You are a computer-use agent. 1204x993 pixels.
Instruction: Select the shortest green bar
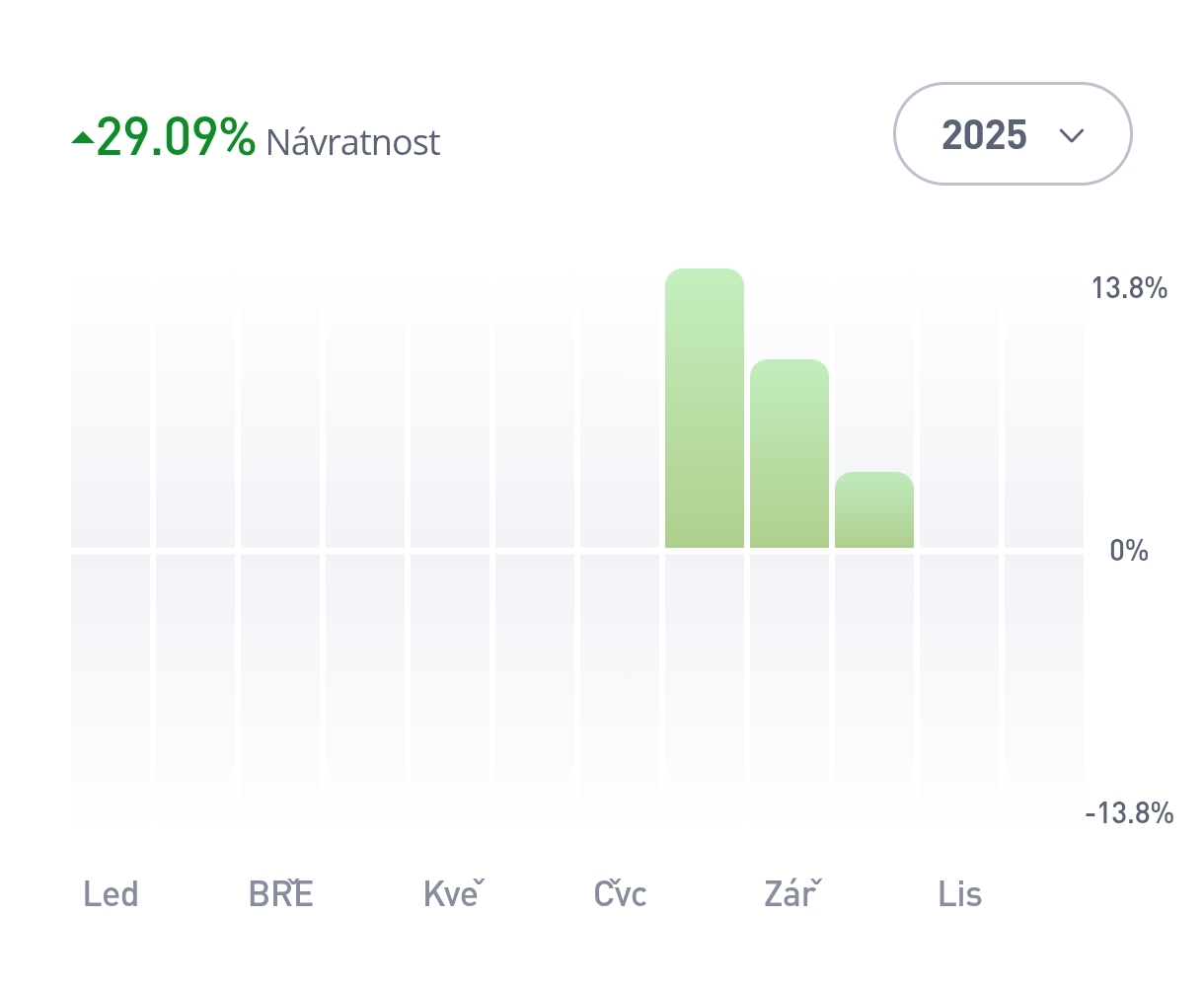(873, 510)
